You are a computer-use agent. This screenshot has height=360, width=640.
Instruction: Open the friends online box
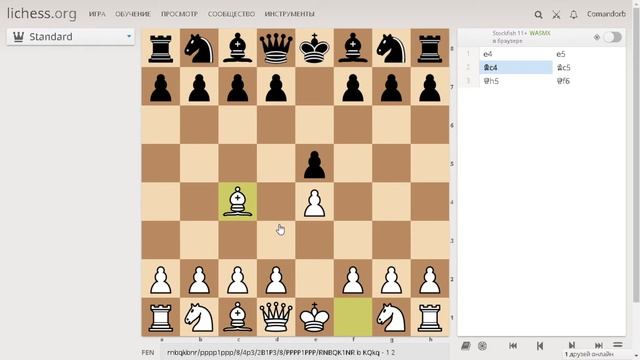(x=589, y=354)
